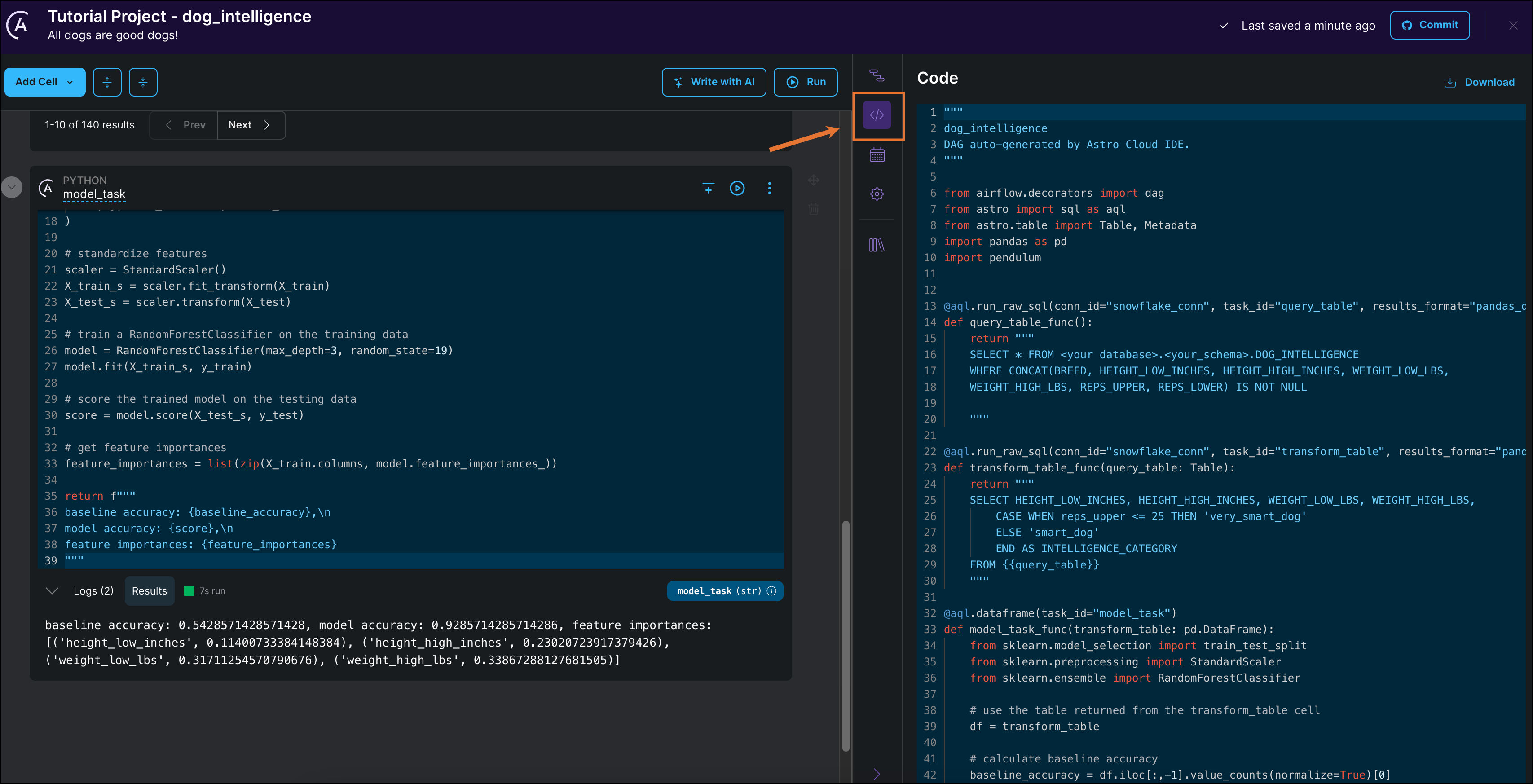Screen dimensions: 1533x784
Task: Collapse the model_task cell with left chevron
Action: [x=11, y=187]
